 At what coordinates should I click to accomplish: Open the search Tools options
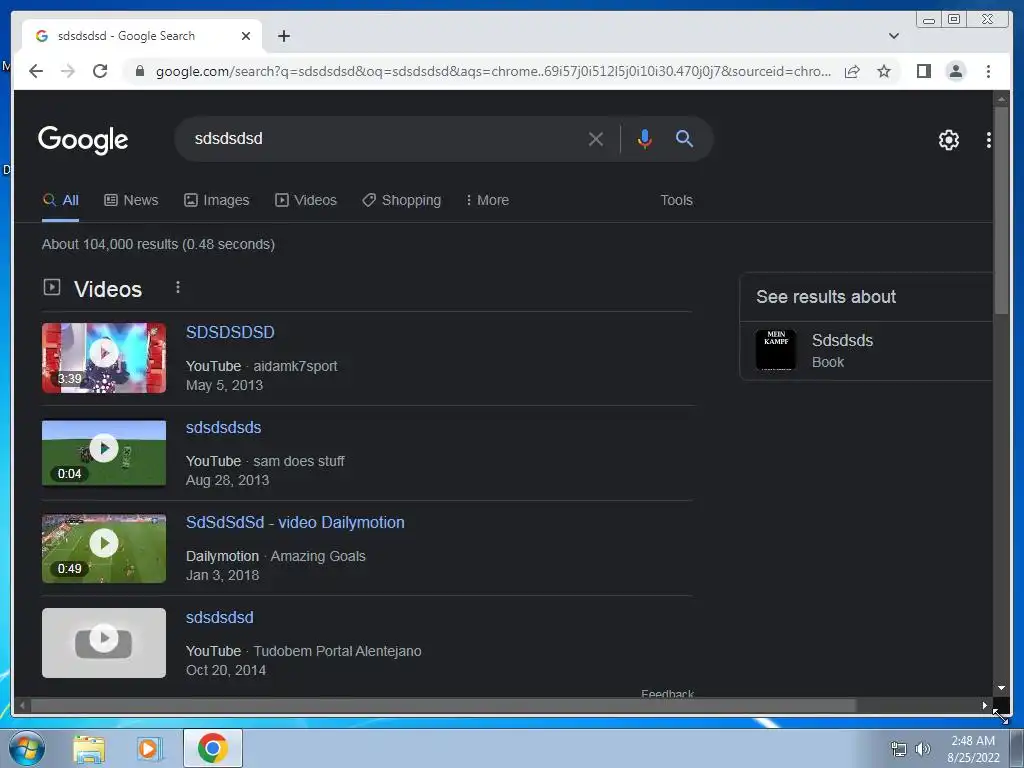pos(676,200)
